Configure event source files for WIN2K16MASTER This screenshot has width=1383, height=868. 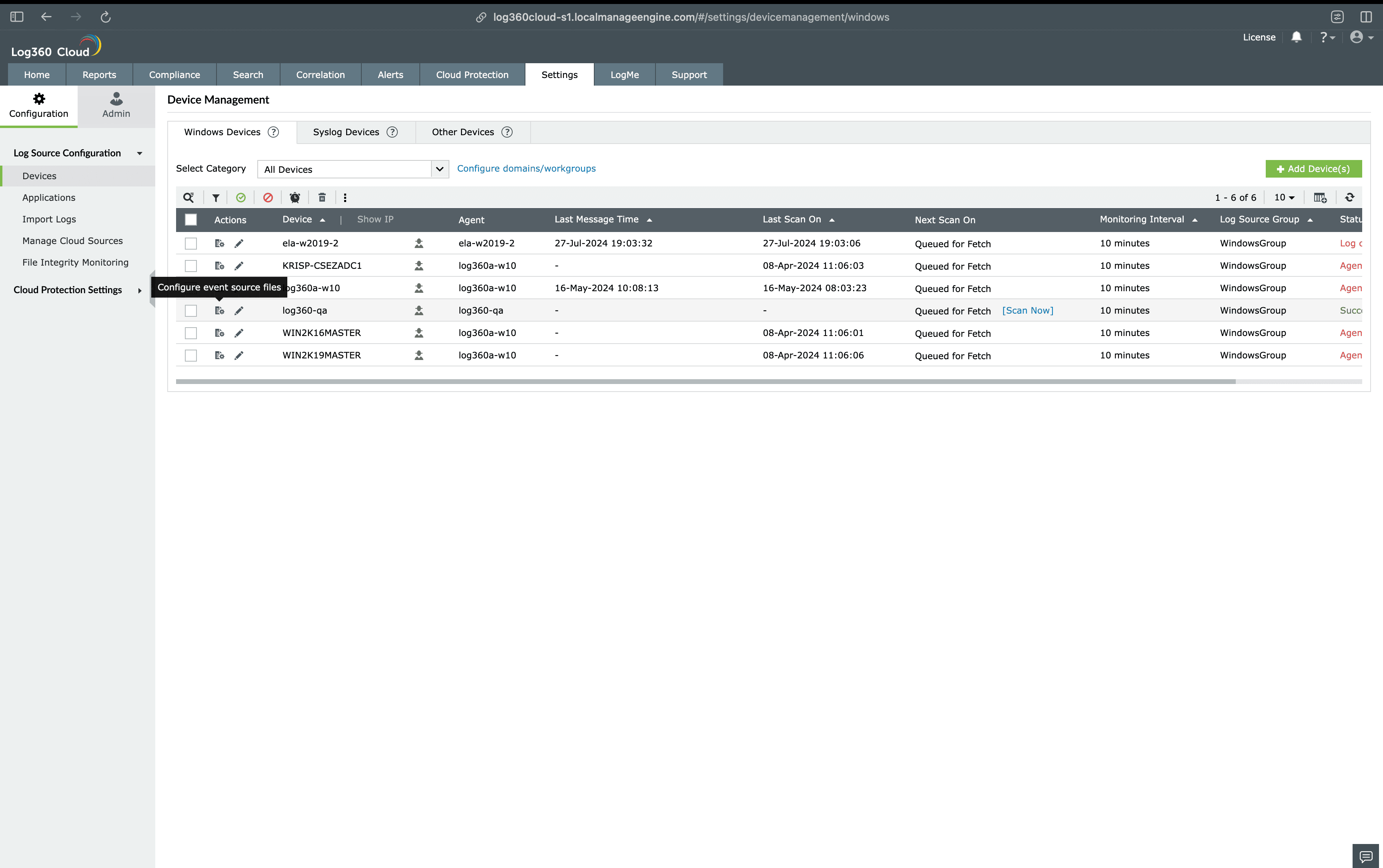coord(219,333)
